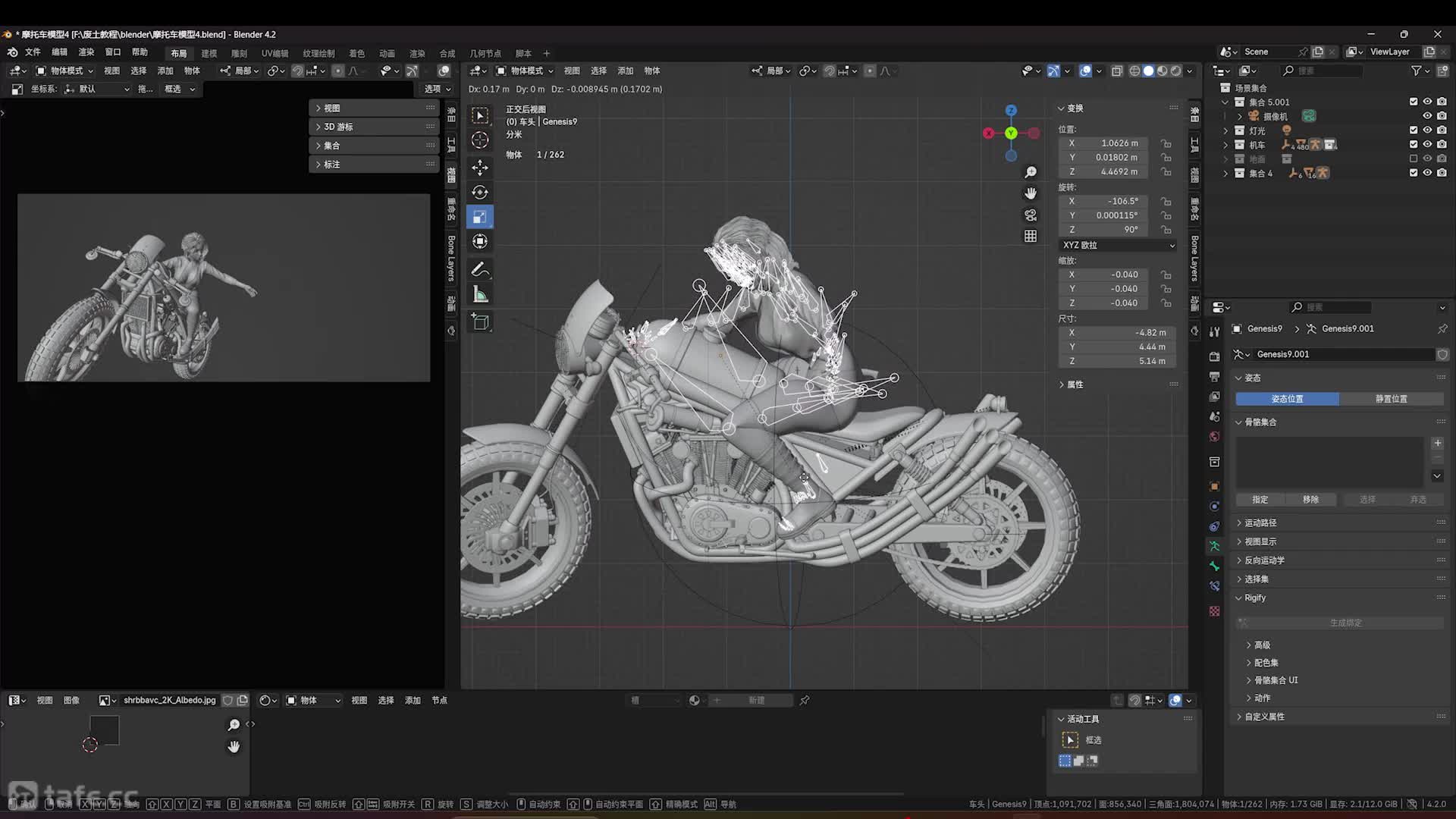This screenshot has height=819, width=1456.
Task: Open the XYZ 欧拉 rotation mode dropdown
Action: (x=1118, y=246)
